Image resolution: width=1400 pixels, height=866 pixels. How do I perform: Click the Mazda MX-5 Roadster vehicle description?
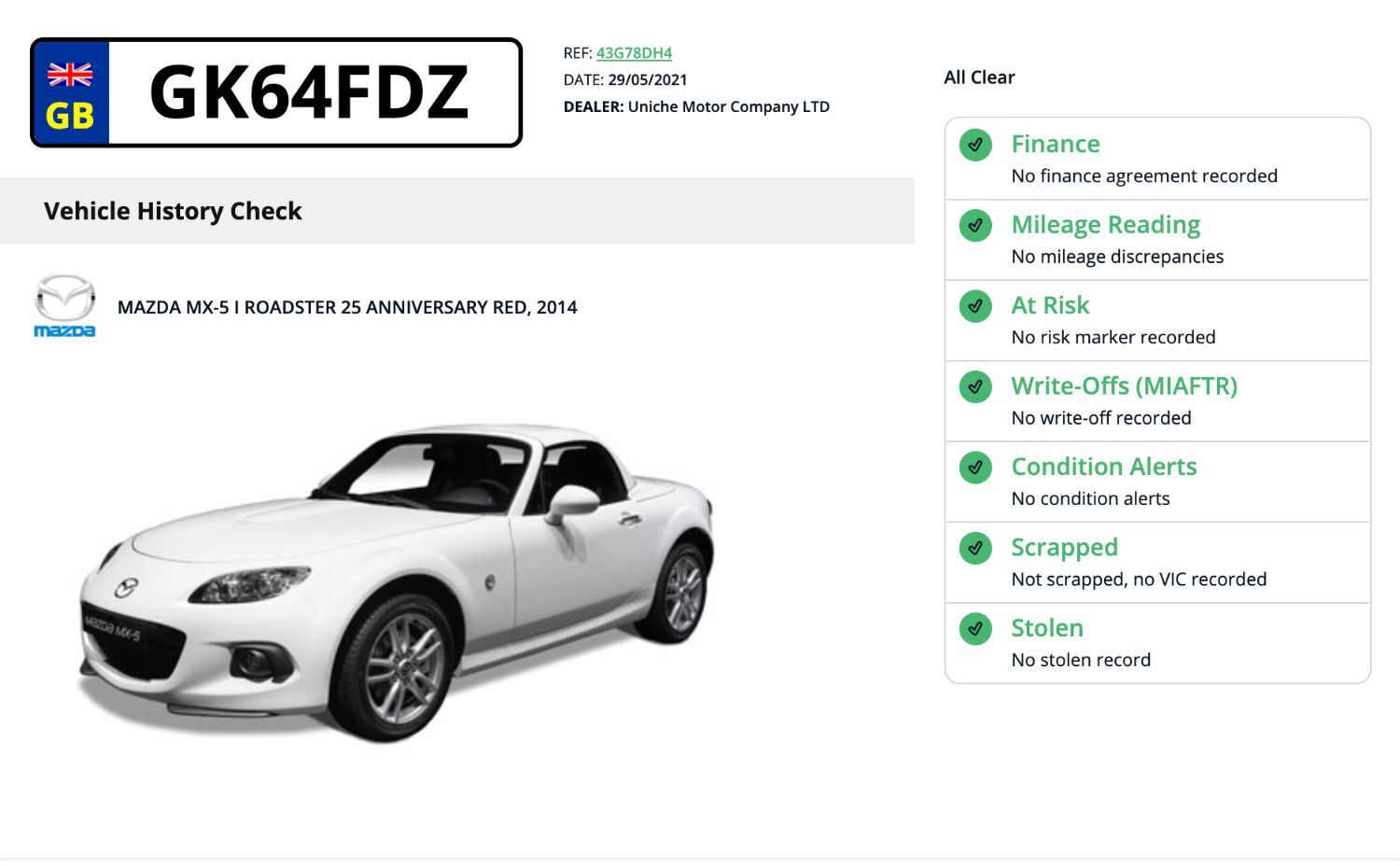[x=347, y=307]
